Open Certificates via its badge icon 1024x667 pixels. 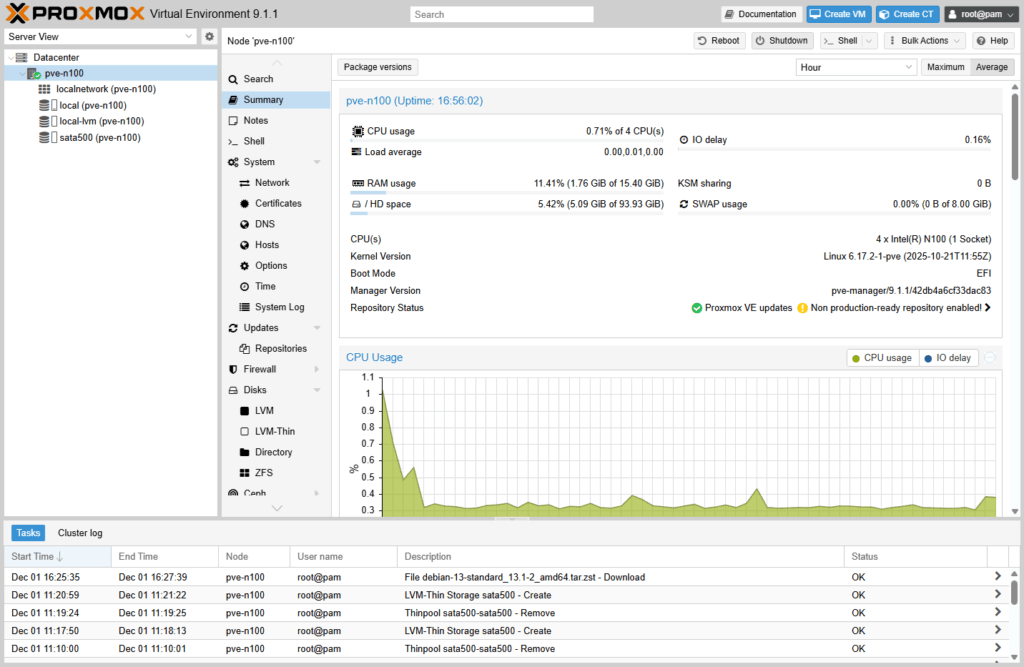pos(245,204)
